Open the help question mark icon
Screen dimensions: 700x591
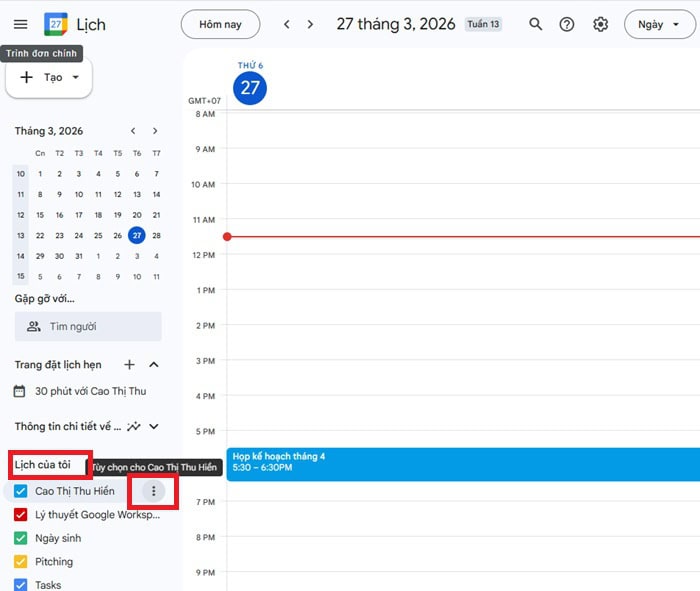click(567, 24)
